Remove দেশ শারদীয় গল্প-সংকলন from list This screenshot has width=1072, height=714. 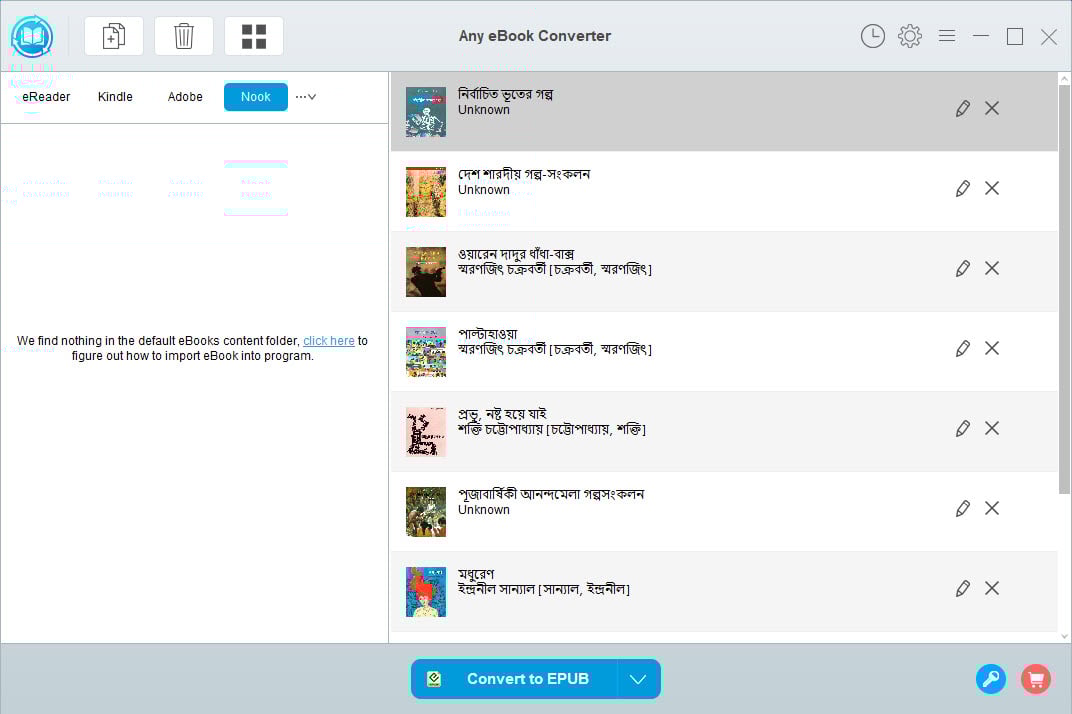coord(991,188)
